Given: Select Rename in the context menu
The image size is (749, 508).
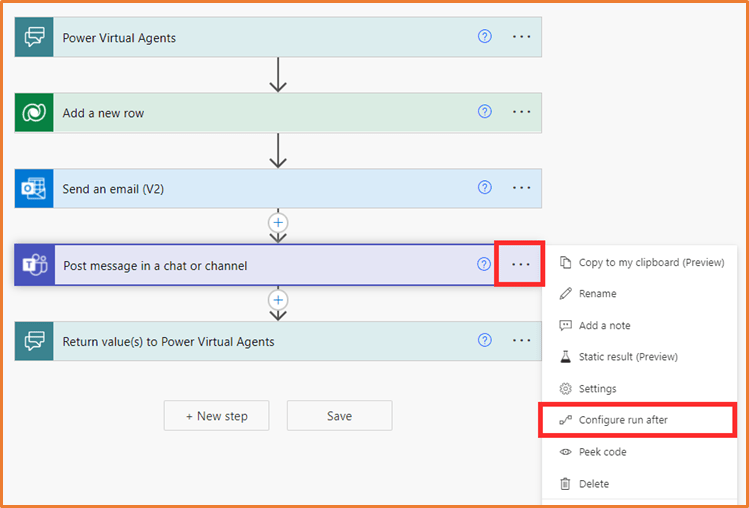Looking at the screenshot, I should point(597,294).
